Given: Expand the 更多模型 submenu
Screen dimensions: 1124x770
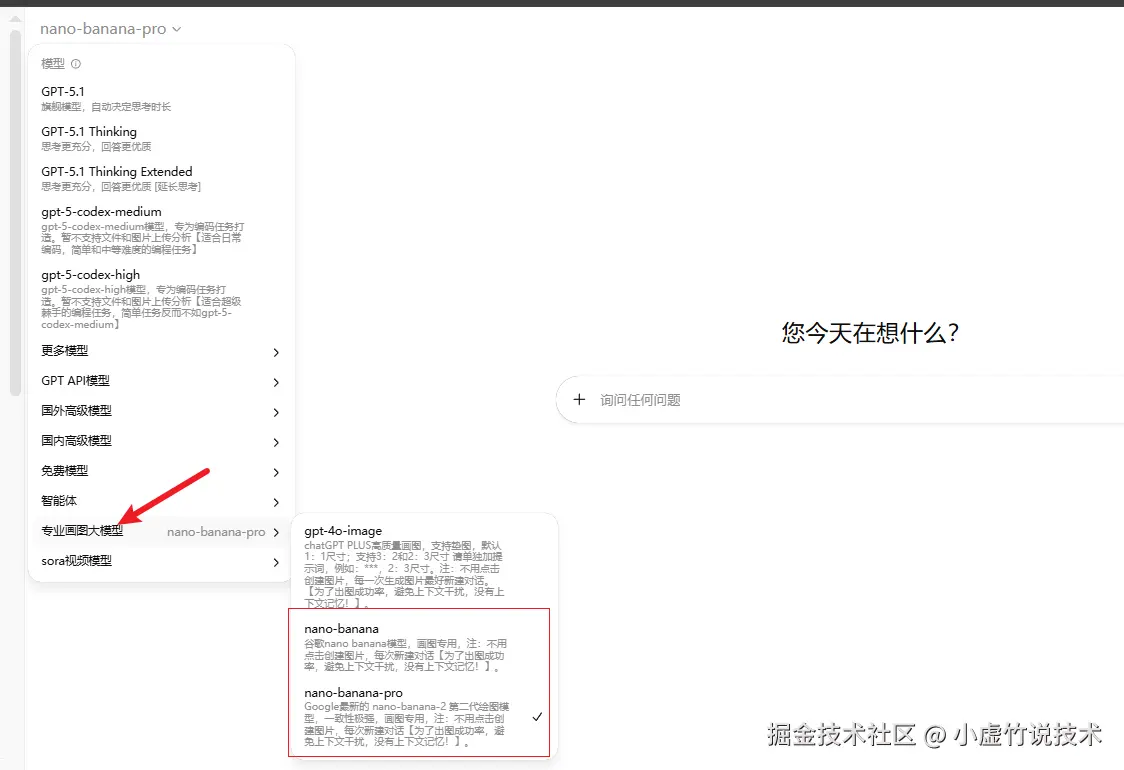Looking at the screenshot, I should 160,351.
